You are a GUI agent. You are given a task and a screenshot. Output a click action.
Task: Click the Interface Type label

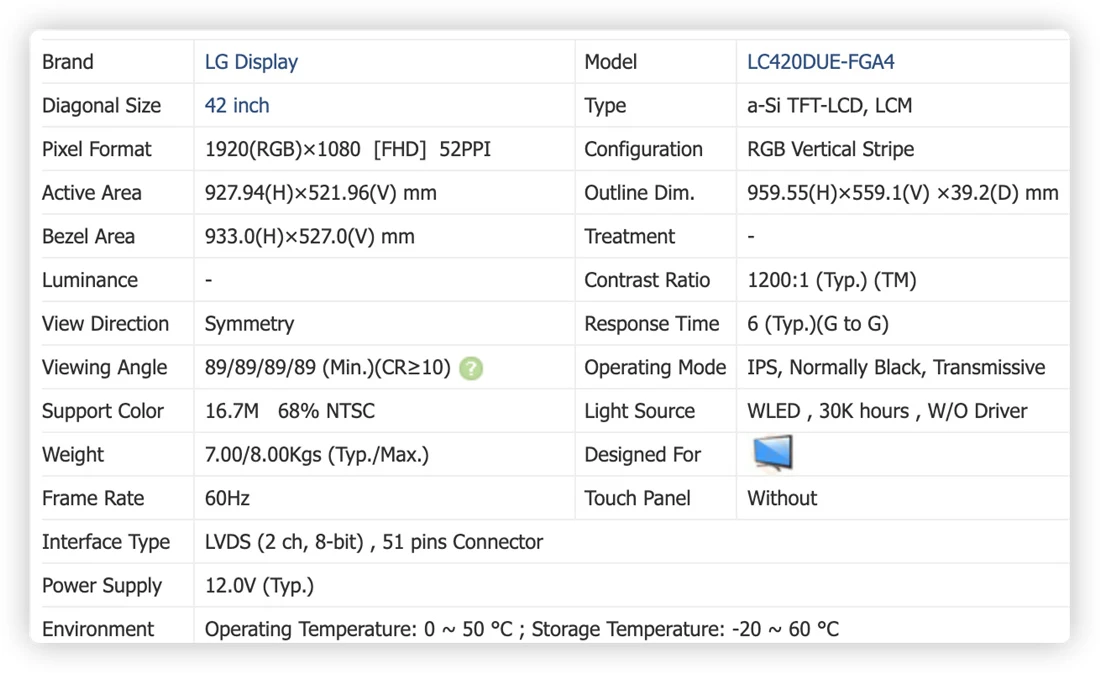tap(106, 542)
